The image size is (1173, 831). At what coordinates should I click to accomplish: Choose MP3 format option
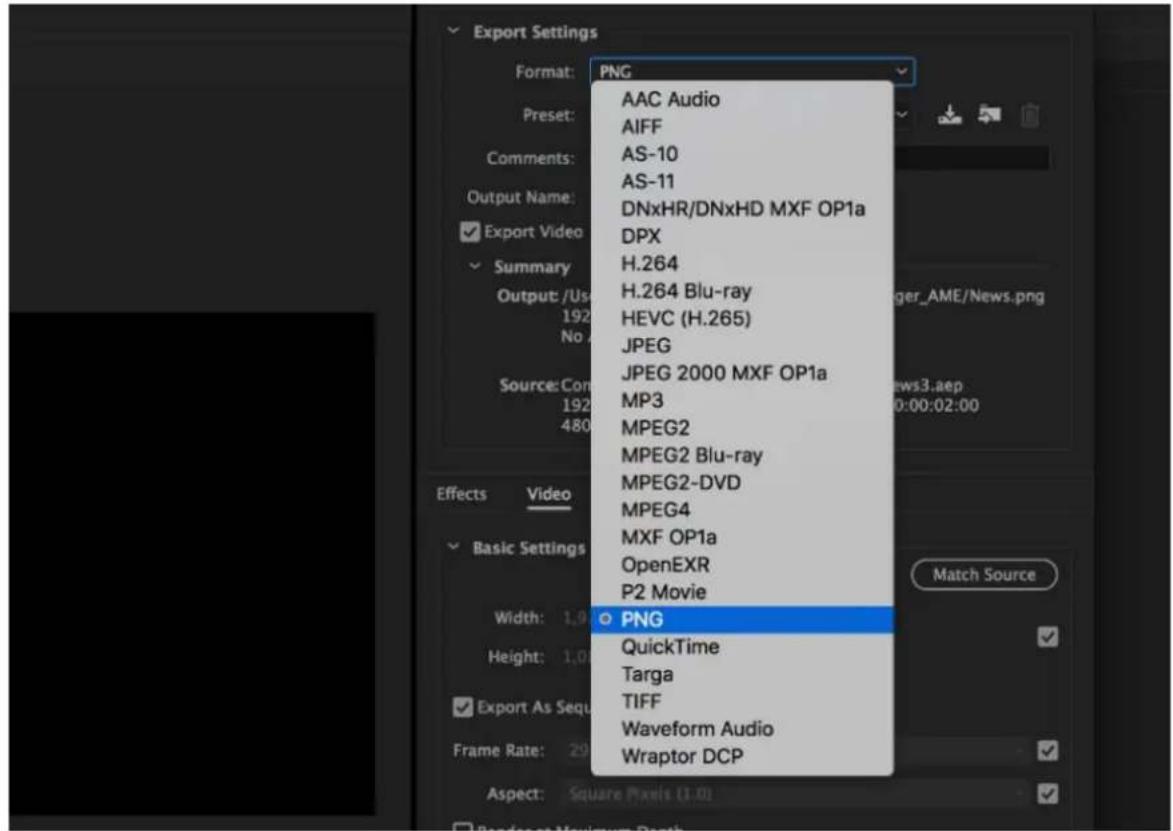(742, 400)
